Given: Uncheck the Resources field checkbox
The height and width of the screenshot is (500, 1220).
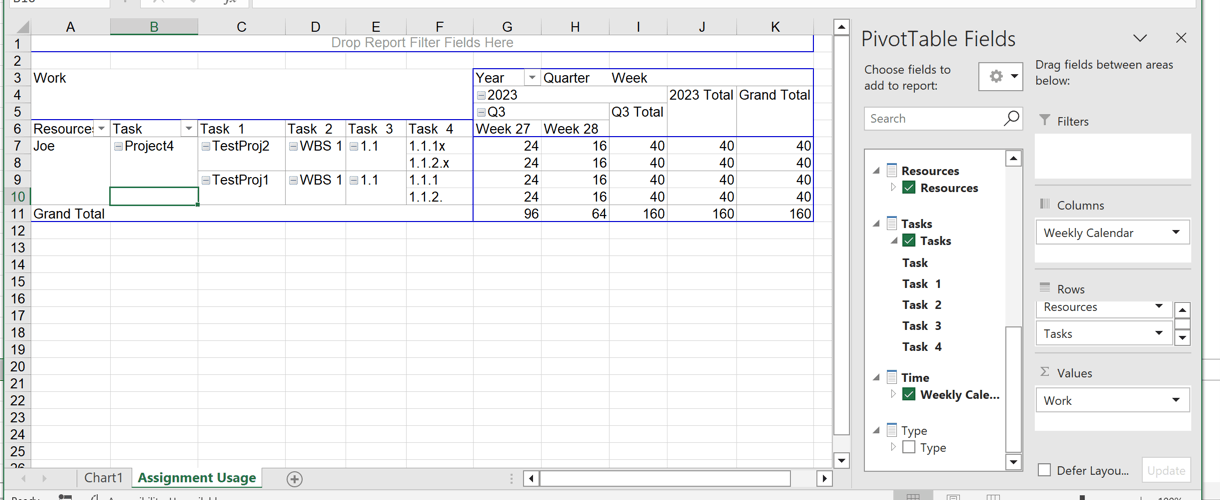Looking at the screenshot, I should (909, 188).
